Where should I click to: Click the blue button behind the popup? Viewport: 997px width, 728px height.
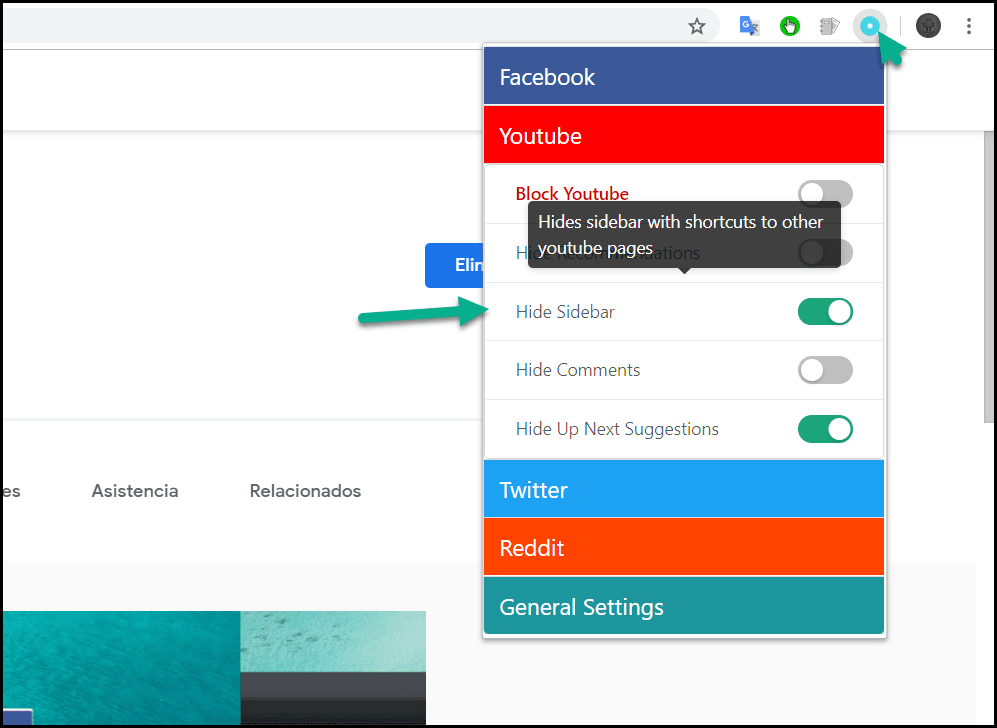click(454, 265)
